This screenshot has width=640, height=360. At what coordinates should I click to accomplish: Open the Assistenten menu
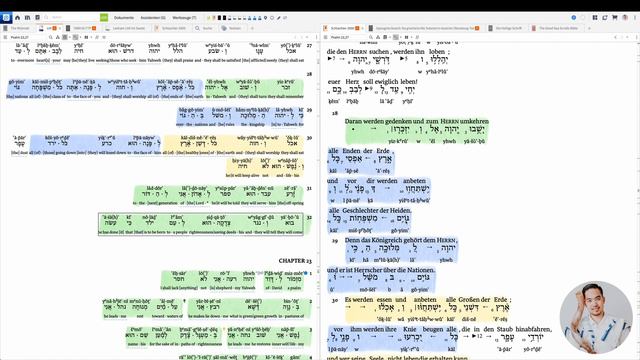[x=153, y=18]
